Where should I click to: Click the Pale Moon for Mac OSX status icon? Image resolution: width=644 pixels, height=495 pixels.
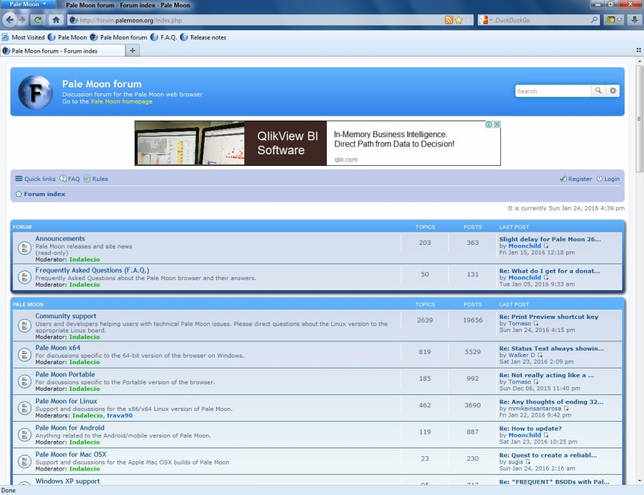[x=24, y=461]
